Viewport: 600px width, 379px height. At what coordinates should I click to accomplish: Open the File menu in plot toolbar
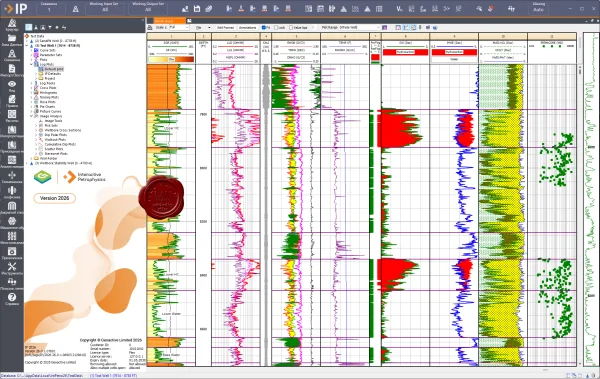click(x=203, y=28)
